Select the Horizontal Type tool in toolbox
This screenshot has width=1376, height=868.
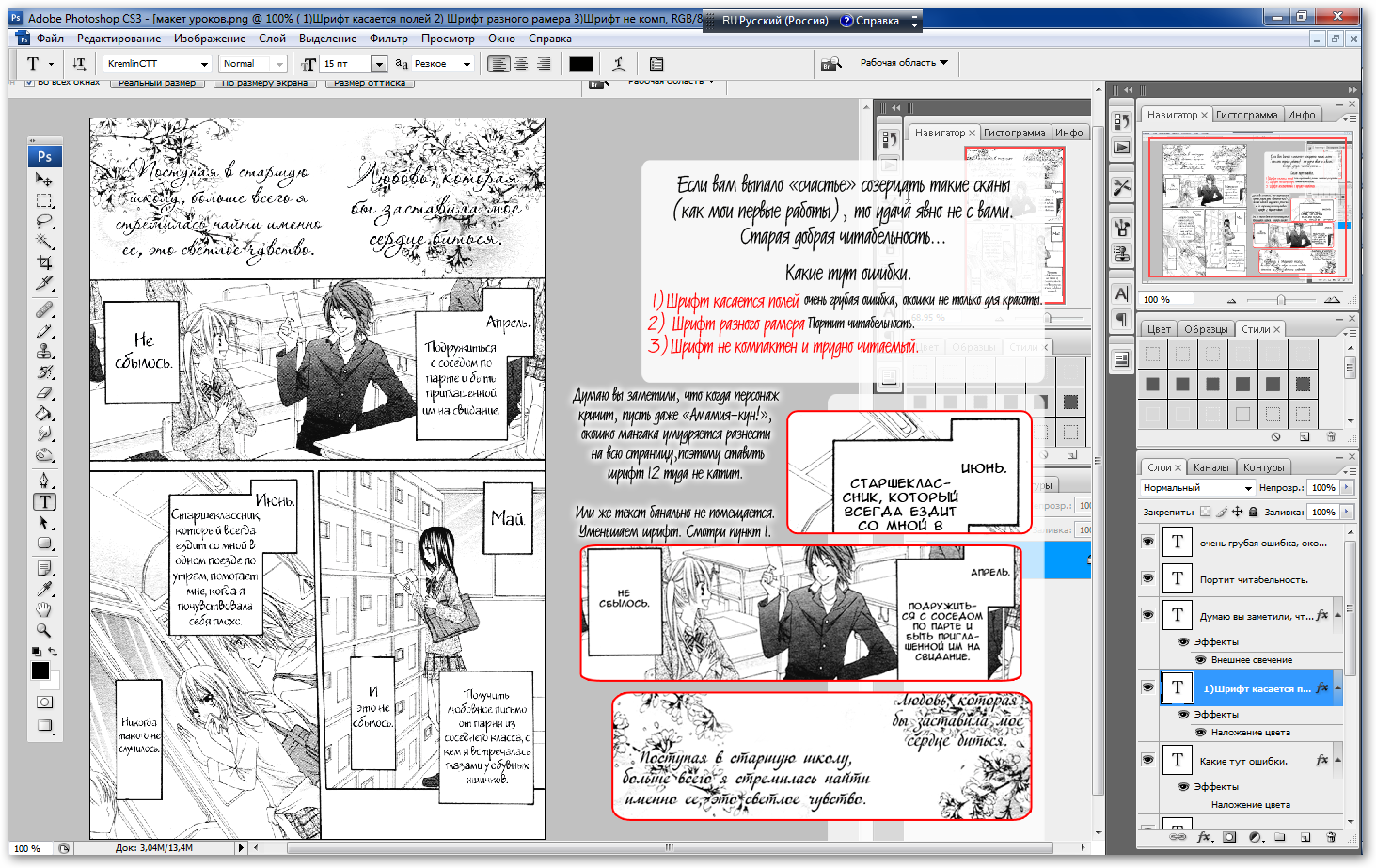44,501
